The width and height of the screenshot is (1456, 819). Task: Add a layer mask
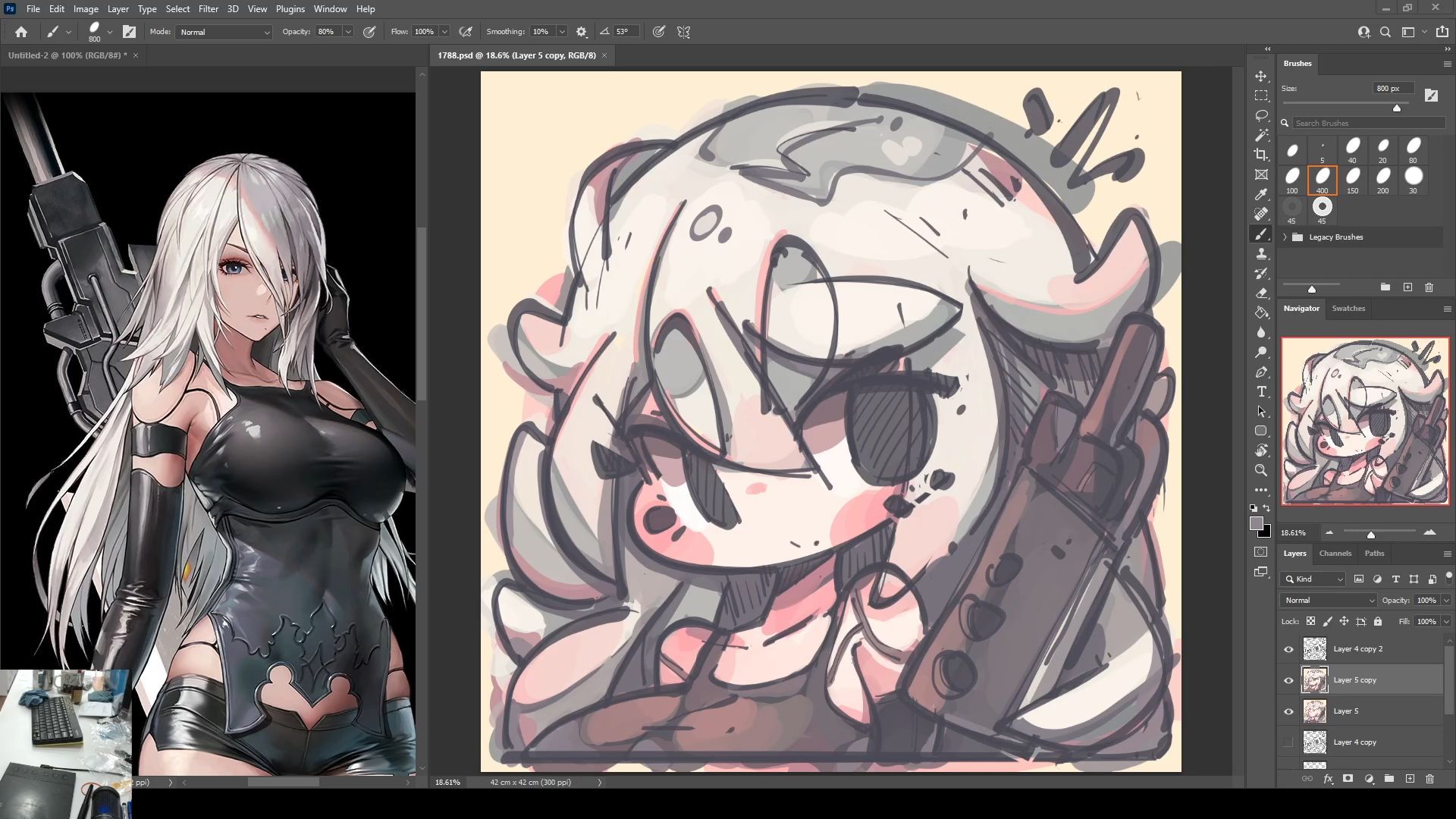click(x=1348, y=779)
